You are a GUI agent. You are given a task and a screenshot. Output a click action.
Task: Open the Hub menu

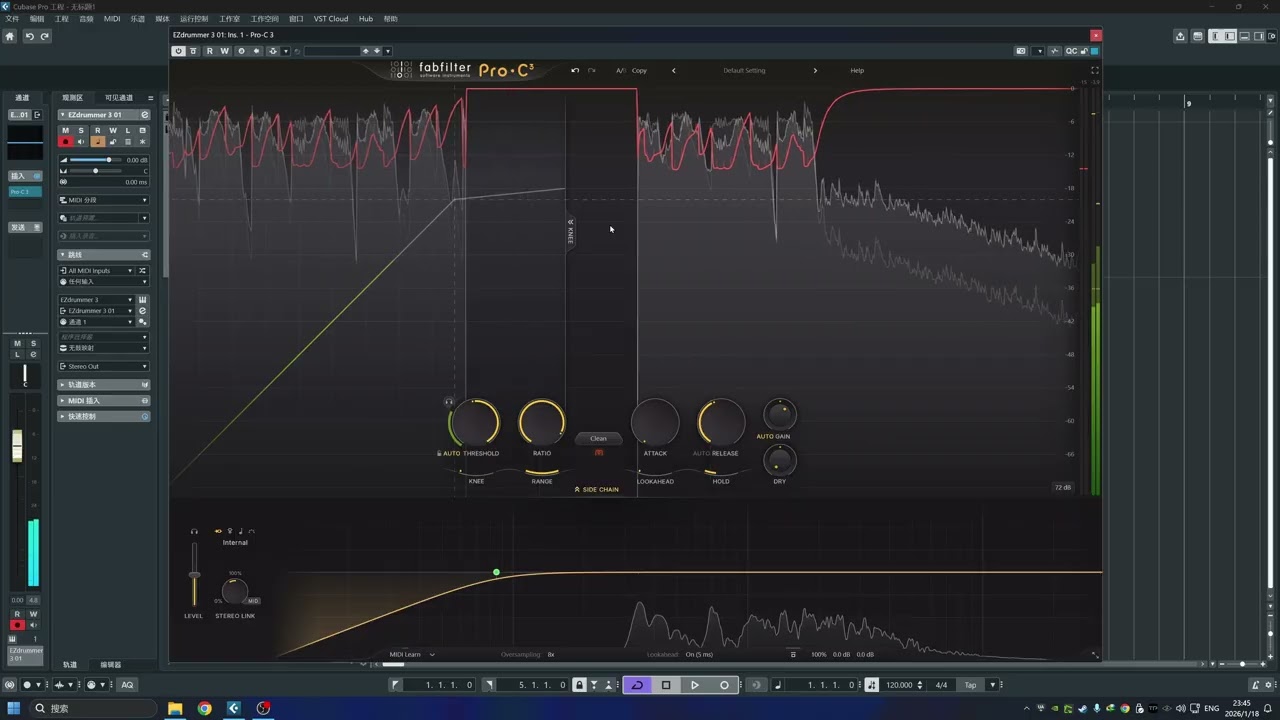[365, 19]
